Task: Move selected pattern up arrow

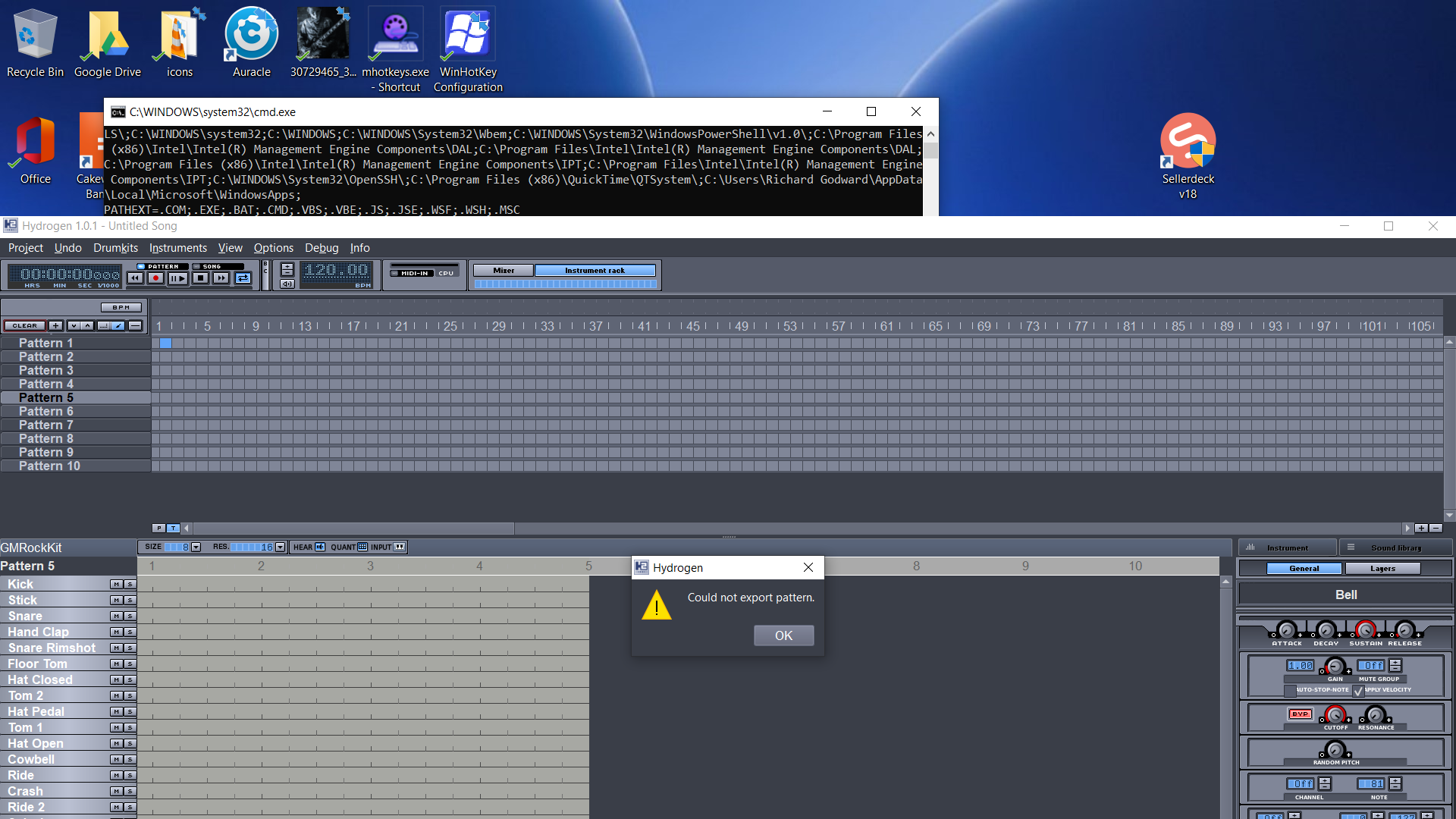Action: coord(88,325)
